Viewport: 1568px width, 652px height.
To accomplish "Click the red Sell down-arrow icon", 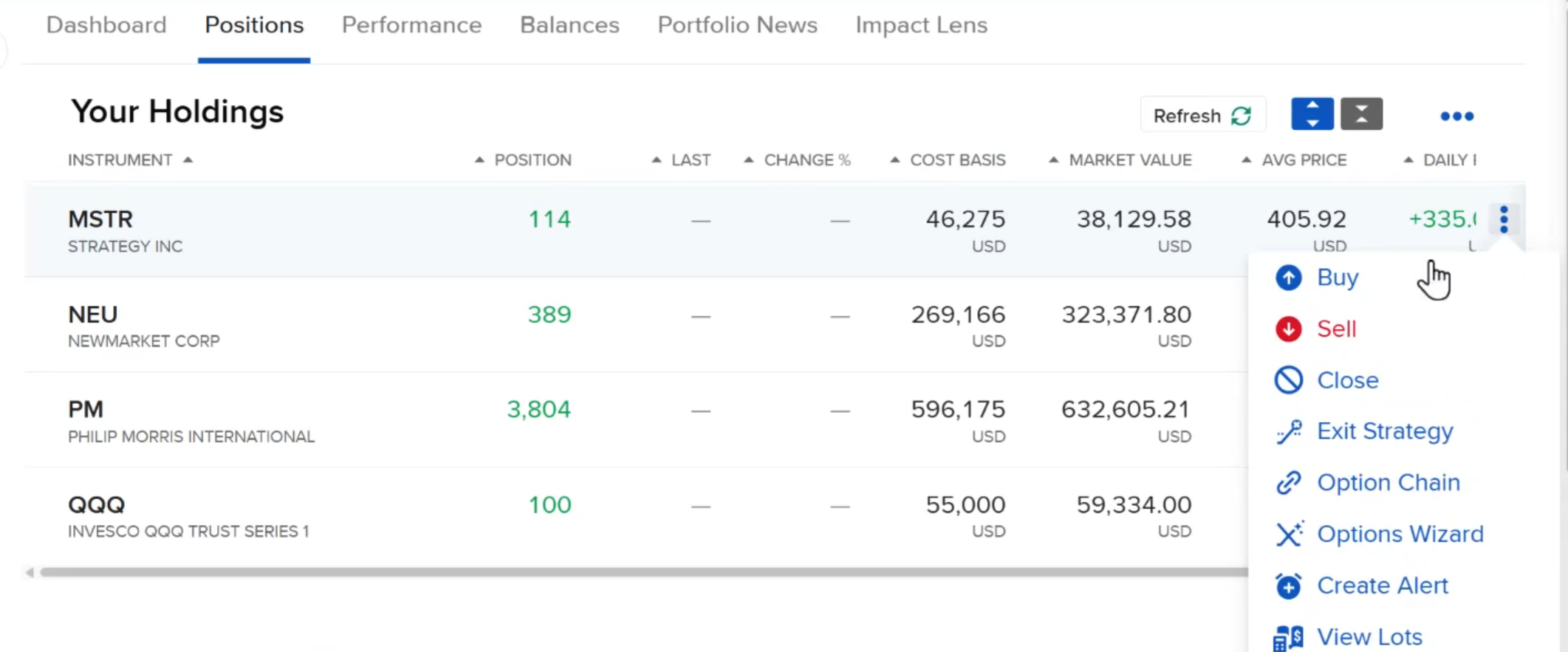I will click(x=1288, y=329).
